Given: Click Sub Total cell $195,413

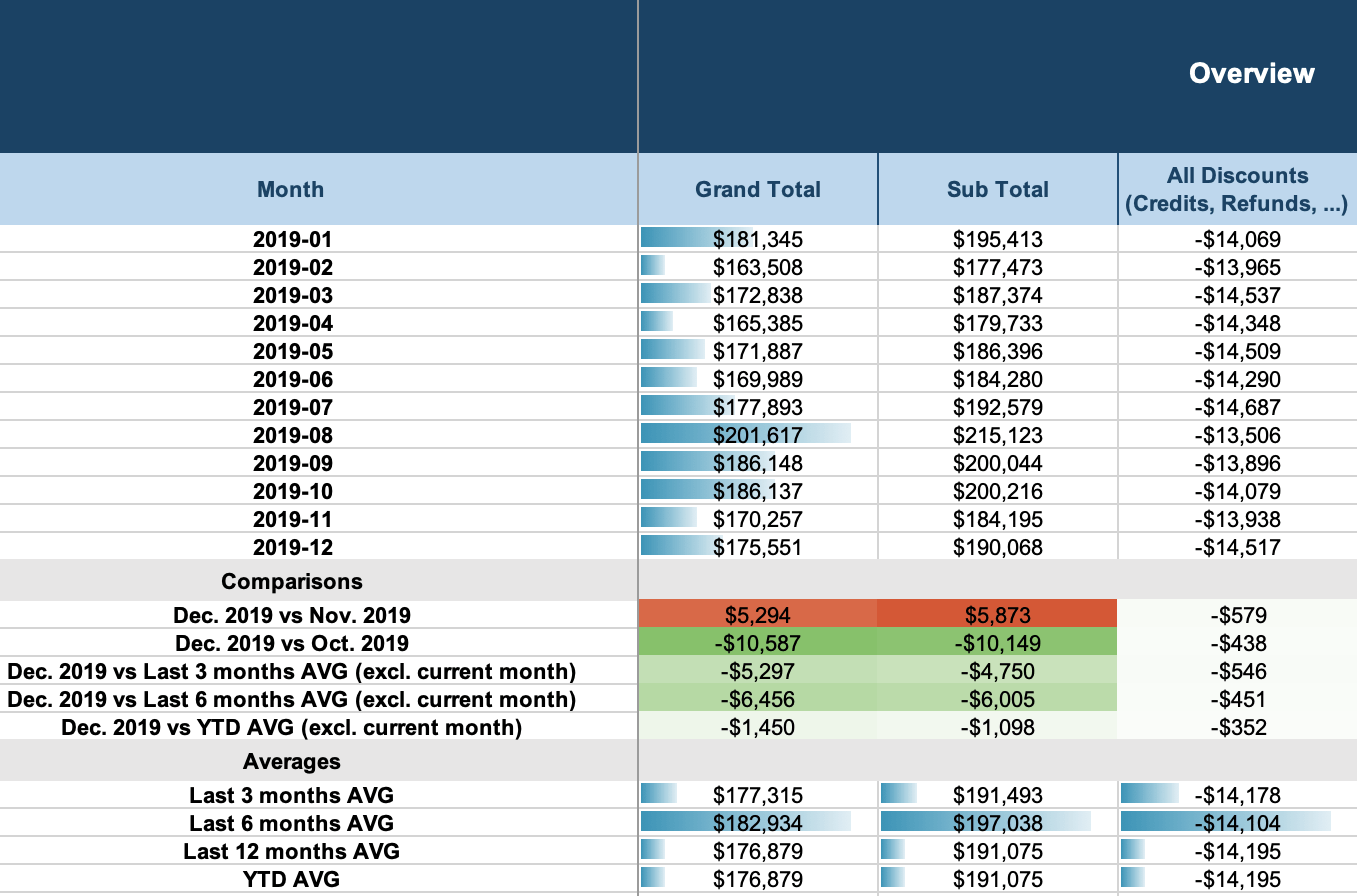Looking at the screenshot, I should click(998, 239).
